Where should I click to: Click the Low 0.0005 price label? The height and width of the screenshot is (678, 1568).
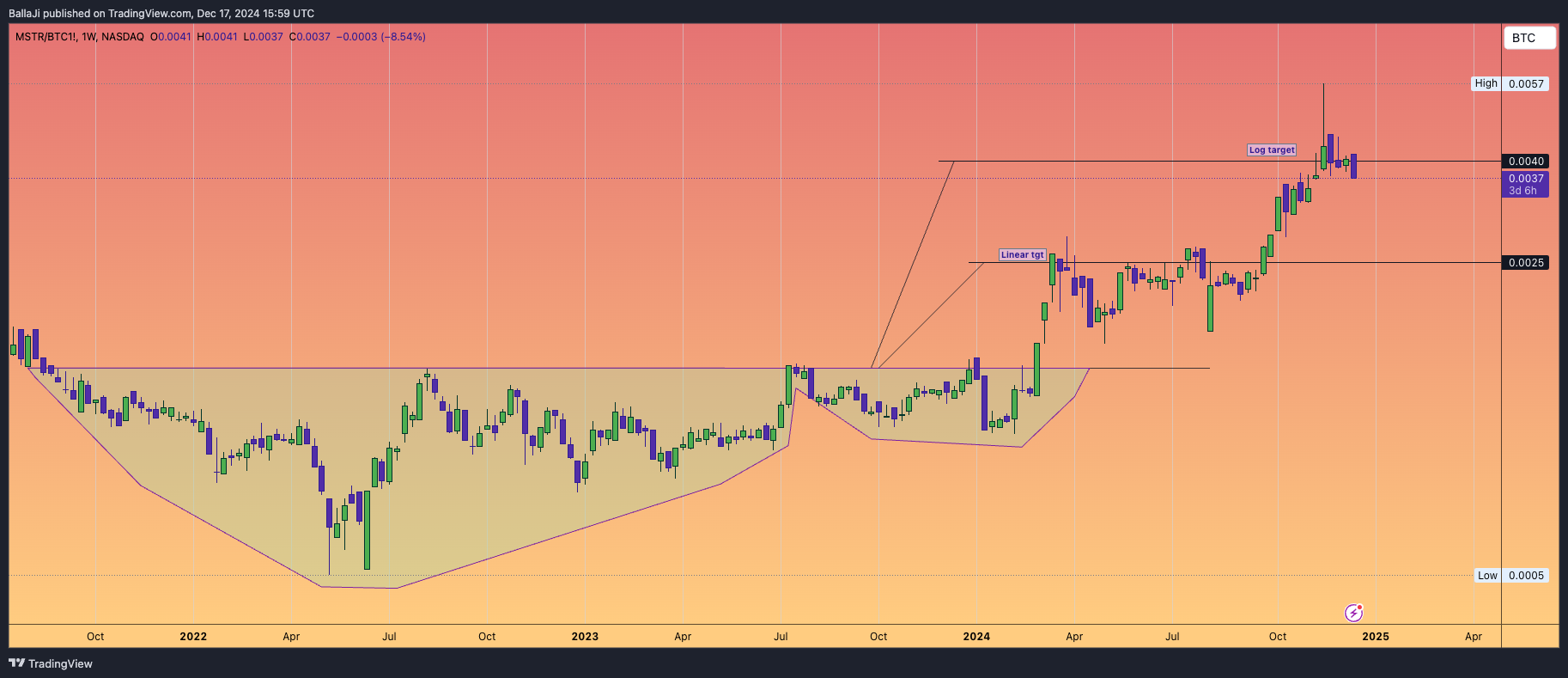coord(1512,576)
